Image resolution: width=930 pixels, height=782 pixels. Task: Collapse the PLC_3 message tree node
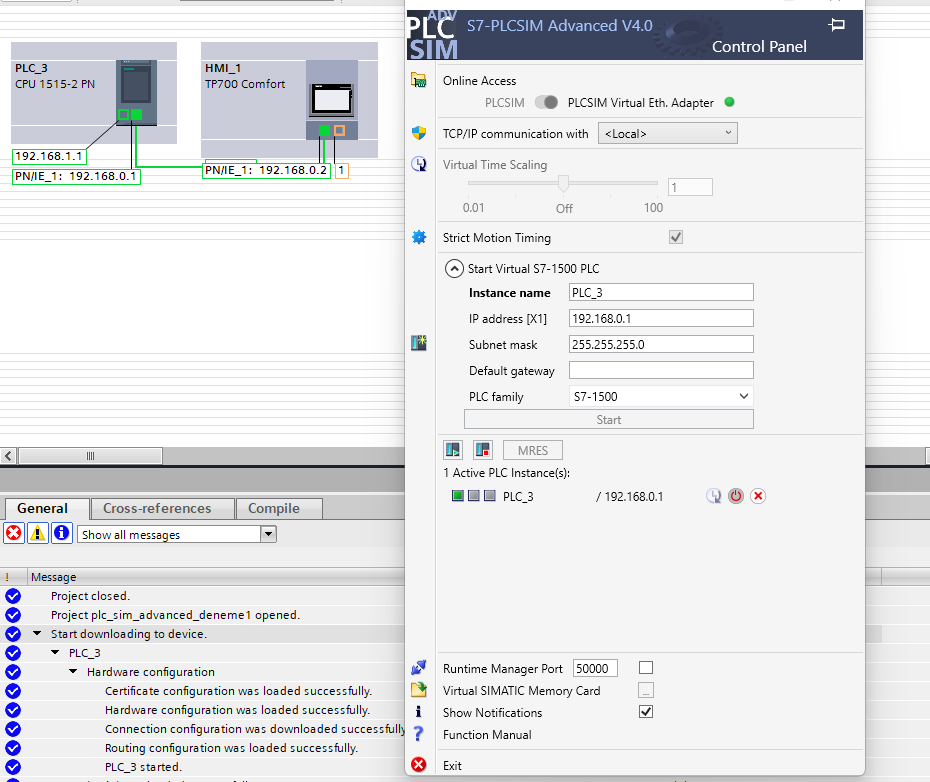(x=55, y=653)
